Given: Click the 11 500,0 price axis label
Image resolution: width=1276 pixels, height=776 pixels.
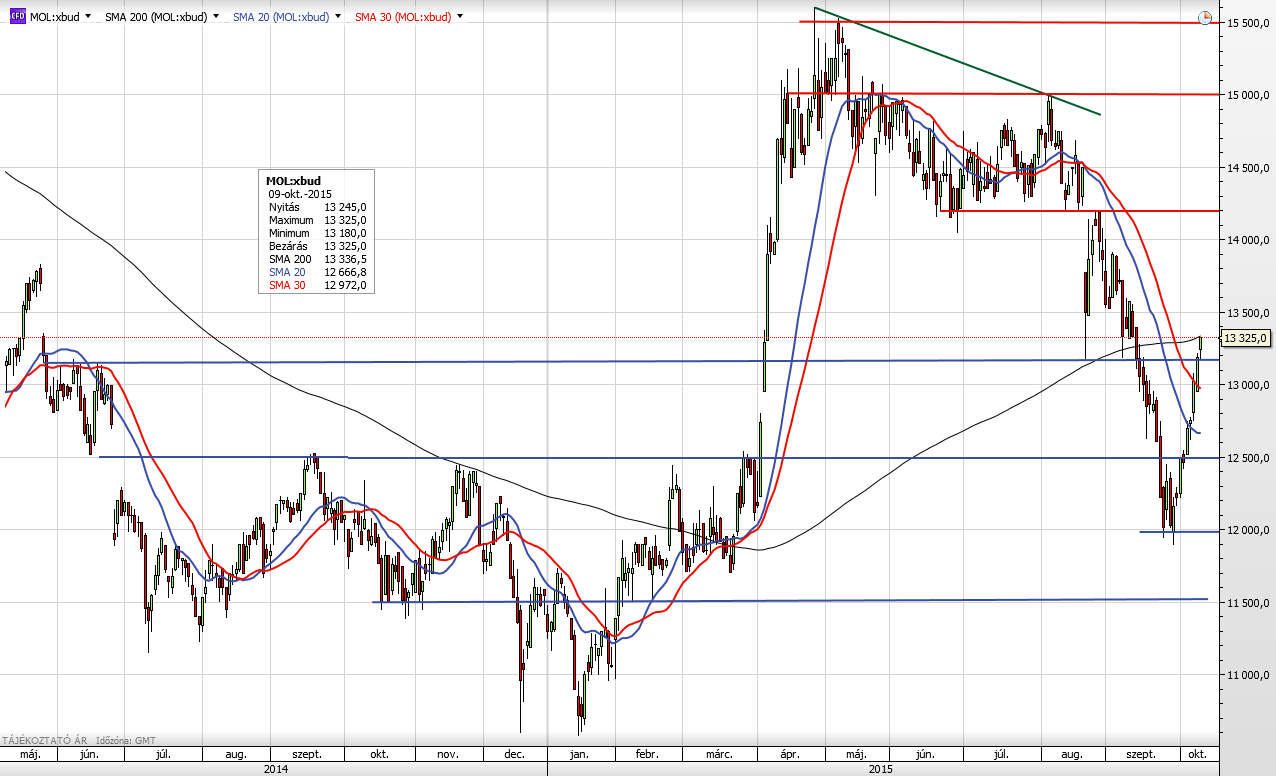Looking at the screenshot, I should (x=1246, y=603).
